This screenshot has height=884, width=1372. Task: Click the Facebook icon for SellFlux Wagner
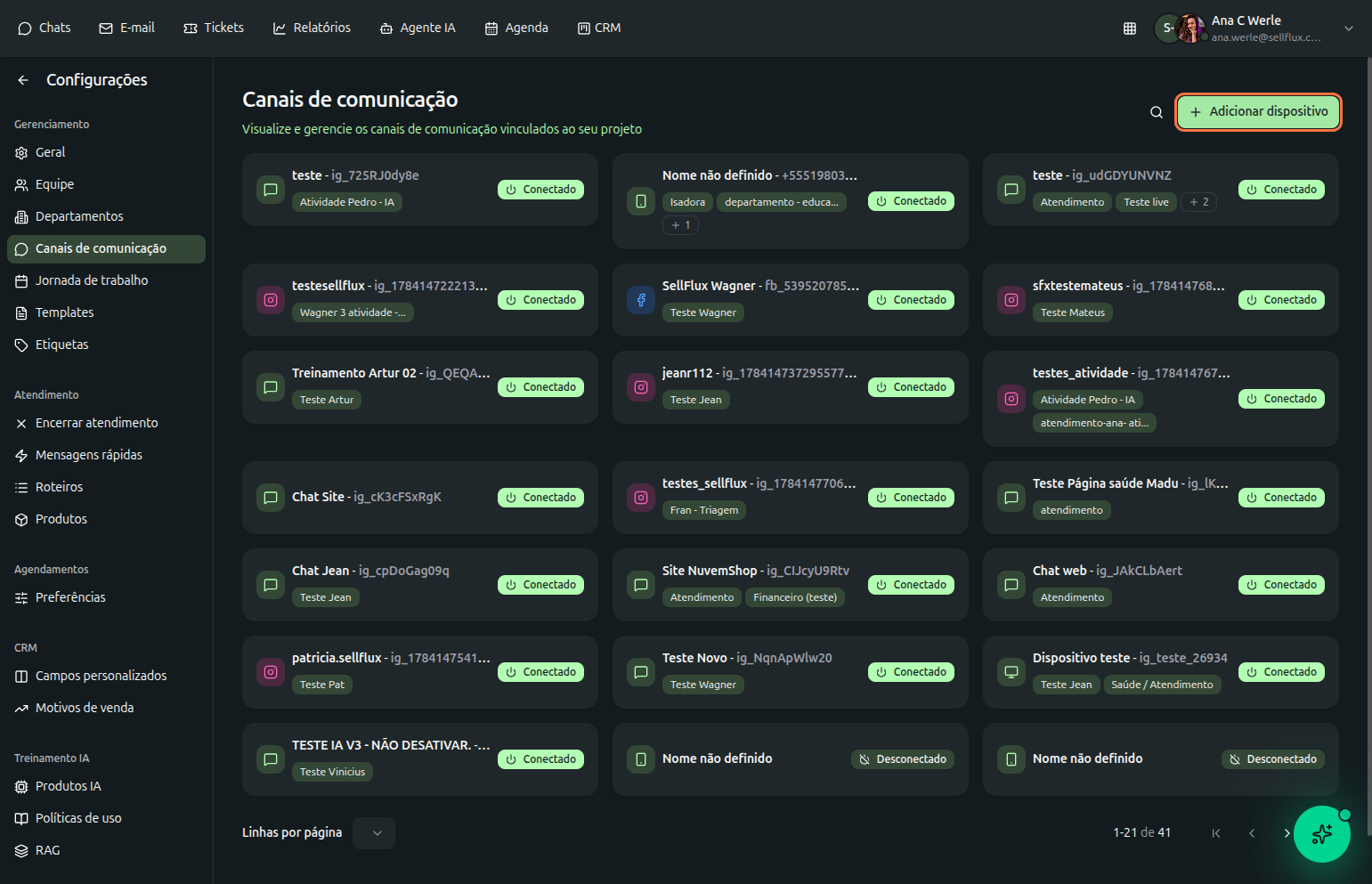[x=641, y=300]
